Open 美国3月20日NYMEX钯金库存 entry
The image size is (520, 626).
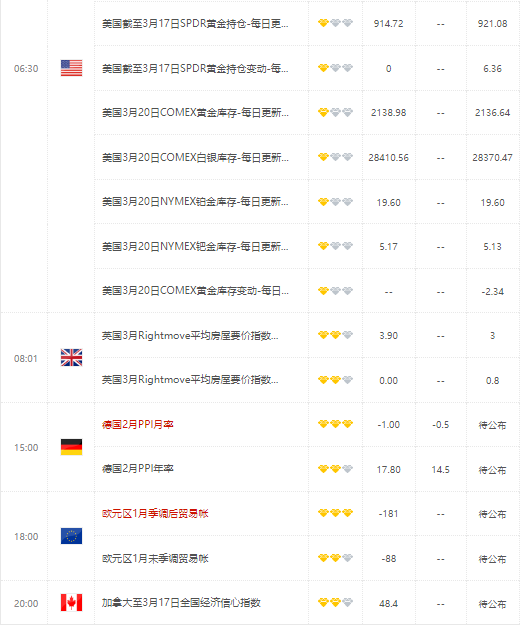tap(195, 246)
